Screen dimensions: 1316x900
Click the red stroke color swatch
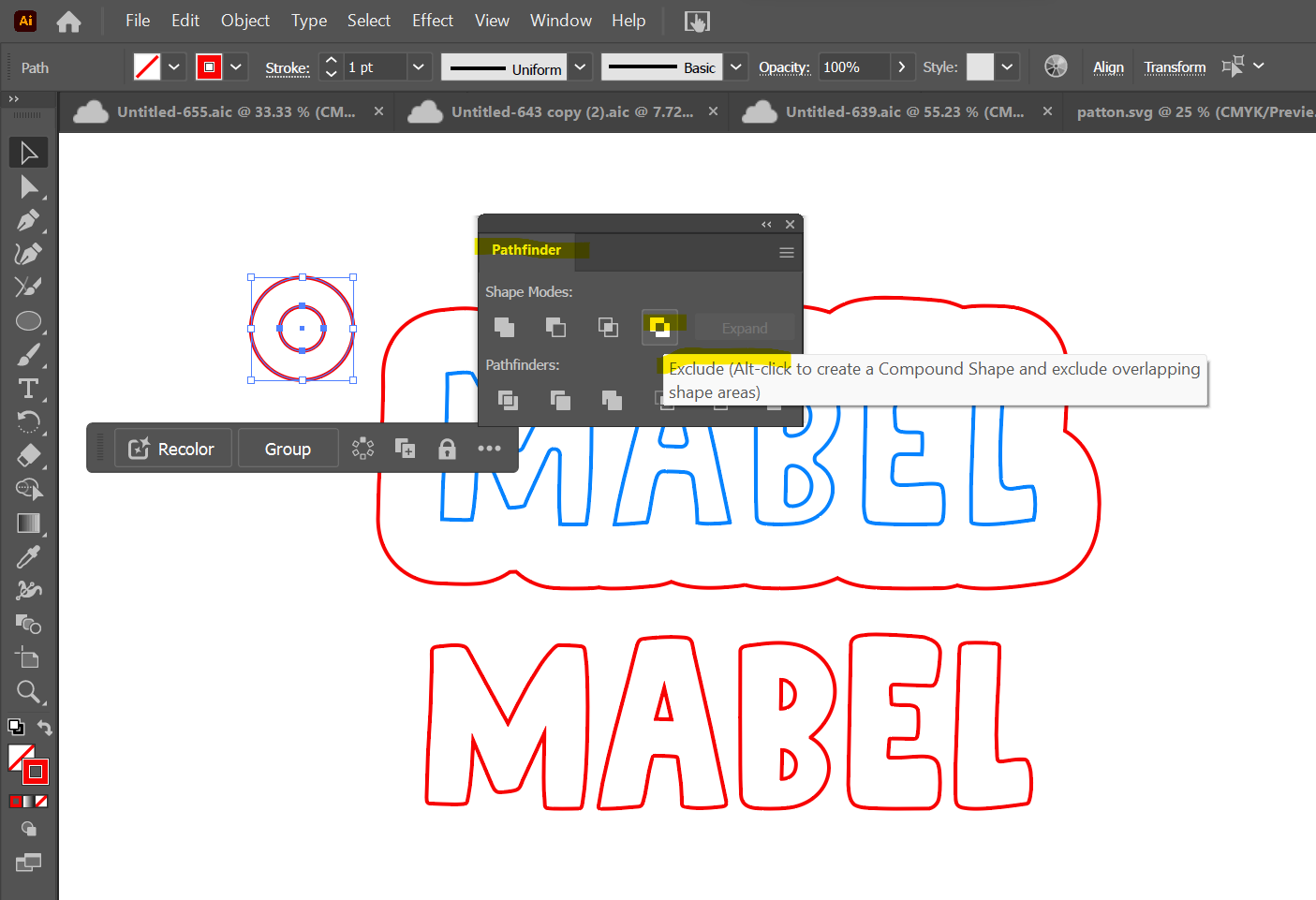(209, 67)
